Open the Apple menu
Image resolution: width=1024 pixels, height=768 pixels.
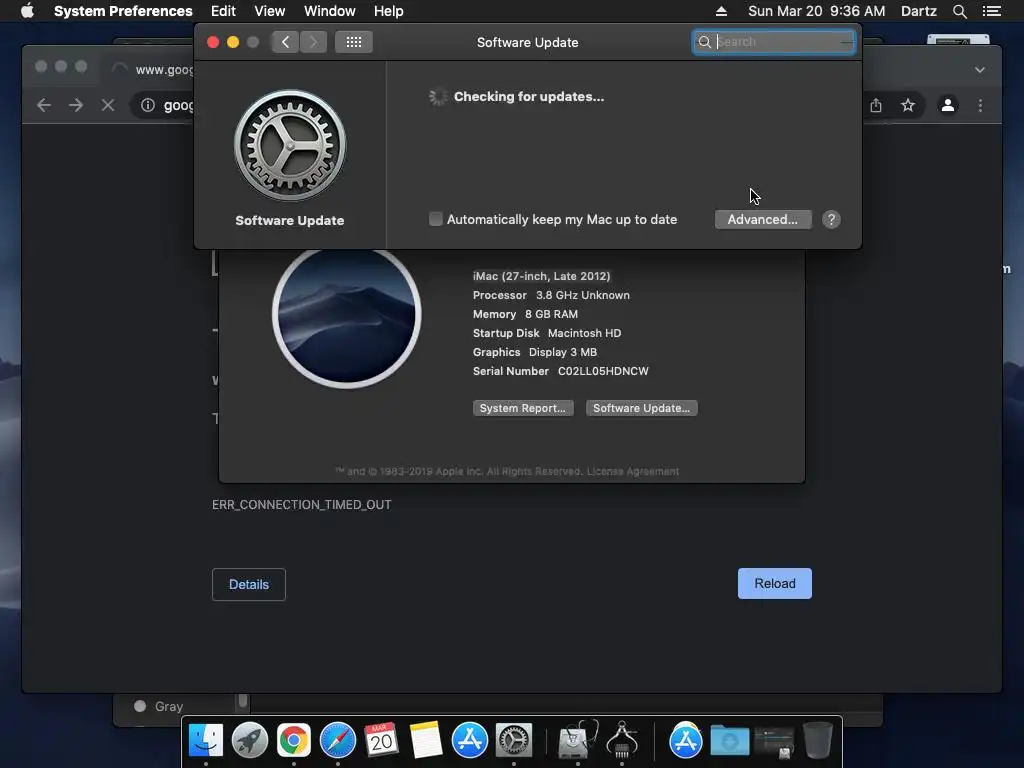[27, 11]
